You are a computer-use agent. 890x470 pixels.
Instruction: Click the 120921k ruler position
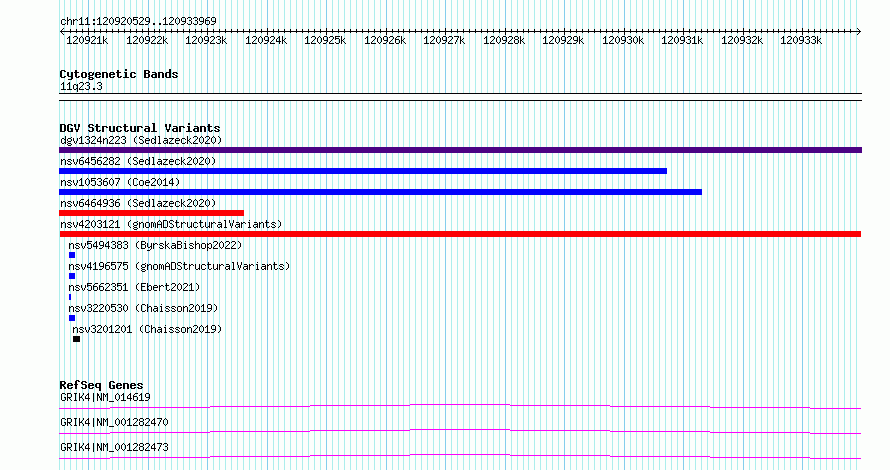(x=87, y=40)
